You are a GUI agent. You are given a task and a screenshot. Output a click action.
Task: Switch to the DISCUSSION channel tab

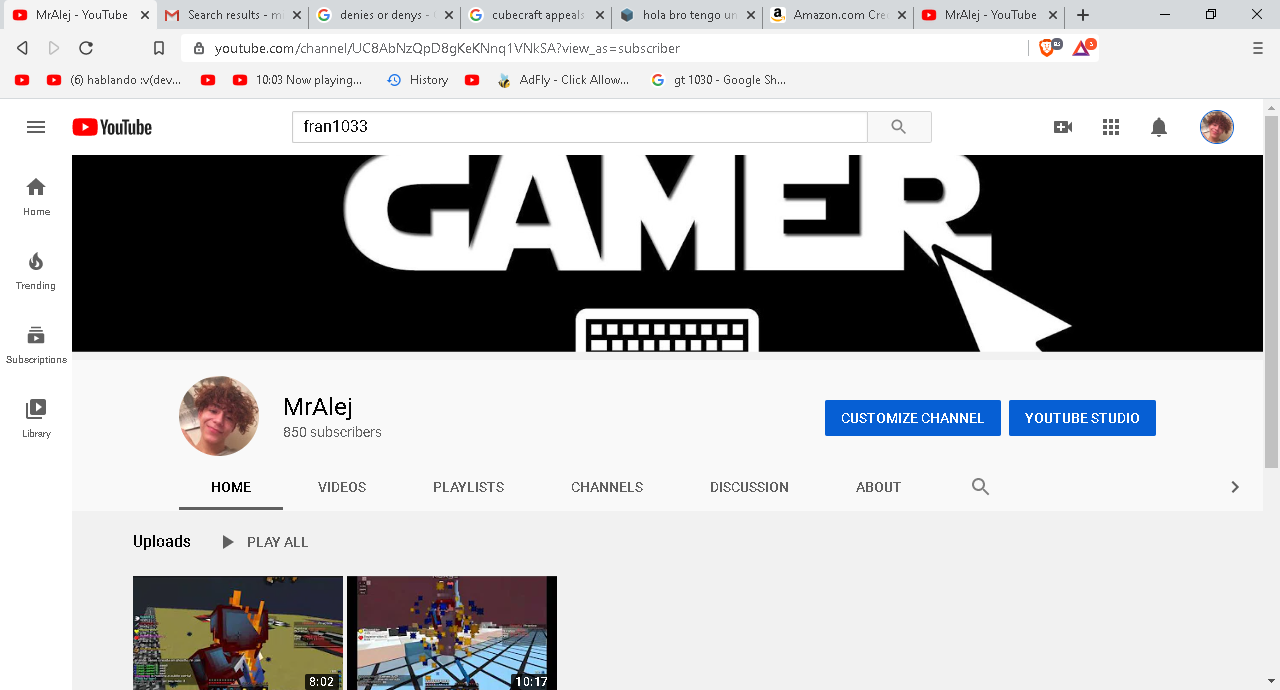click(x=749, y=487)
